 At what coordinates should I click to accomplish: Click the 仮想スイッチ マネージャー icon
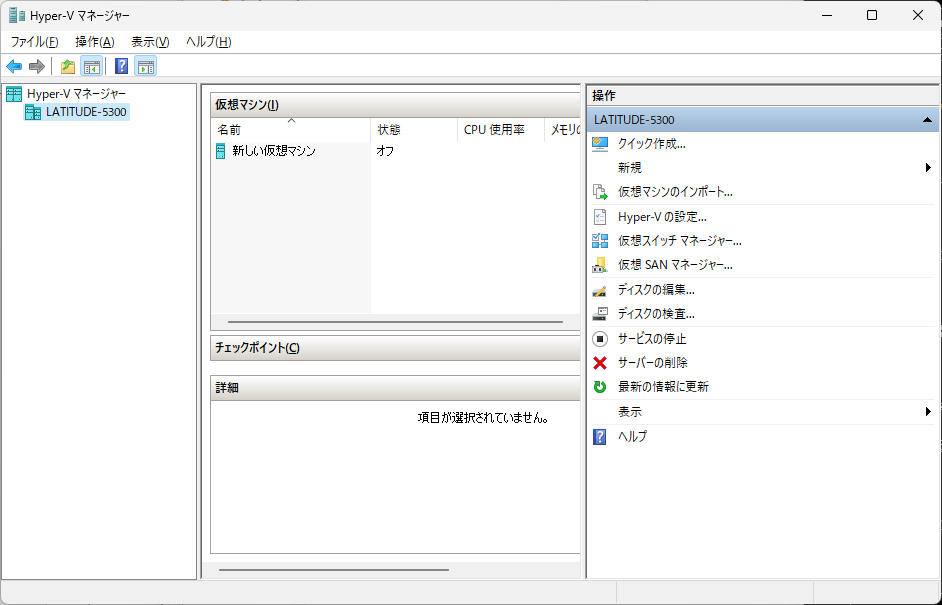600,241
